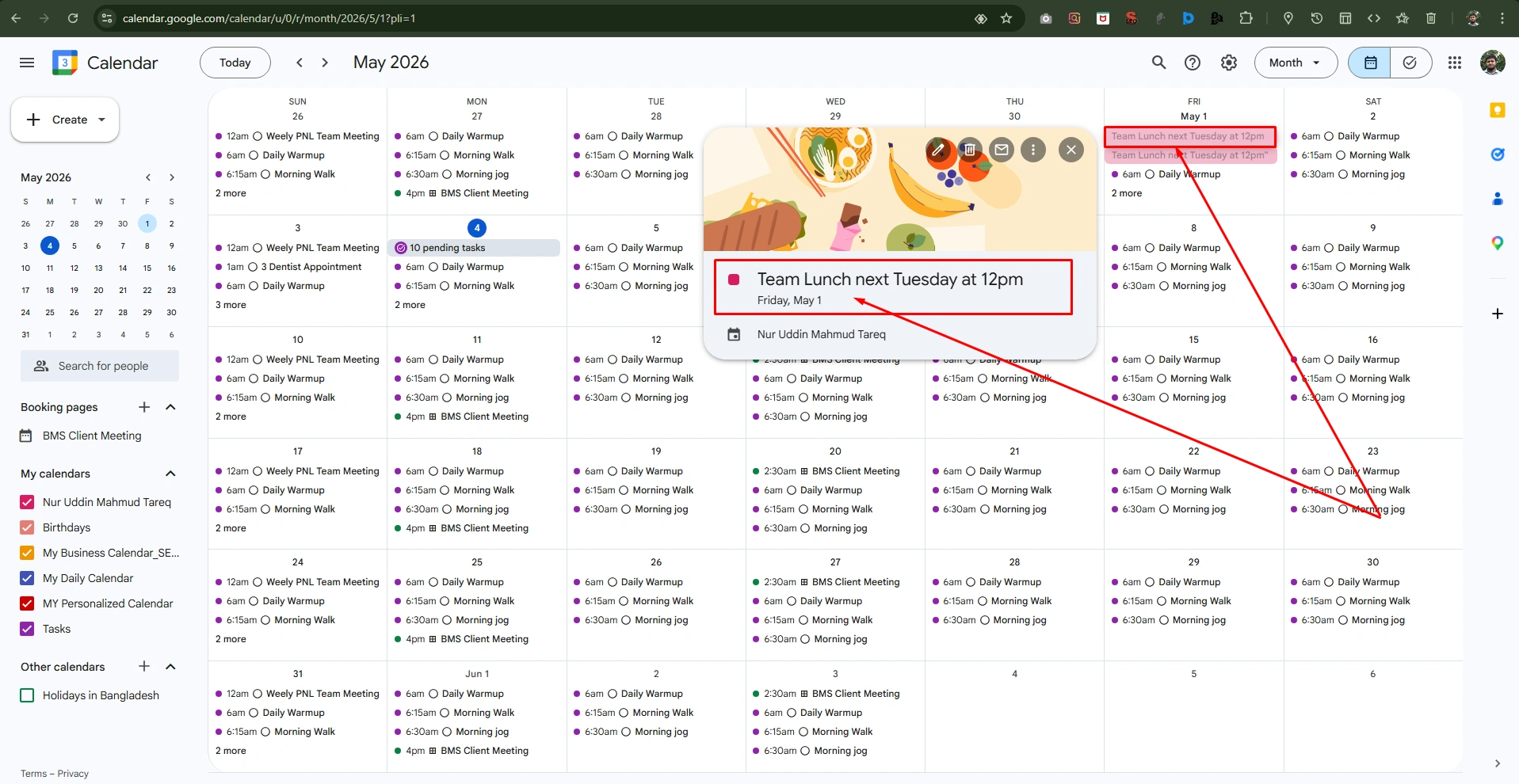Add other calendars plus icon
Screen dimensions: 1519x784
coord(144,667)
